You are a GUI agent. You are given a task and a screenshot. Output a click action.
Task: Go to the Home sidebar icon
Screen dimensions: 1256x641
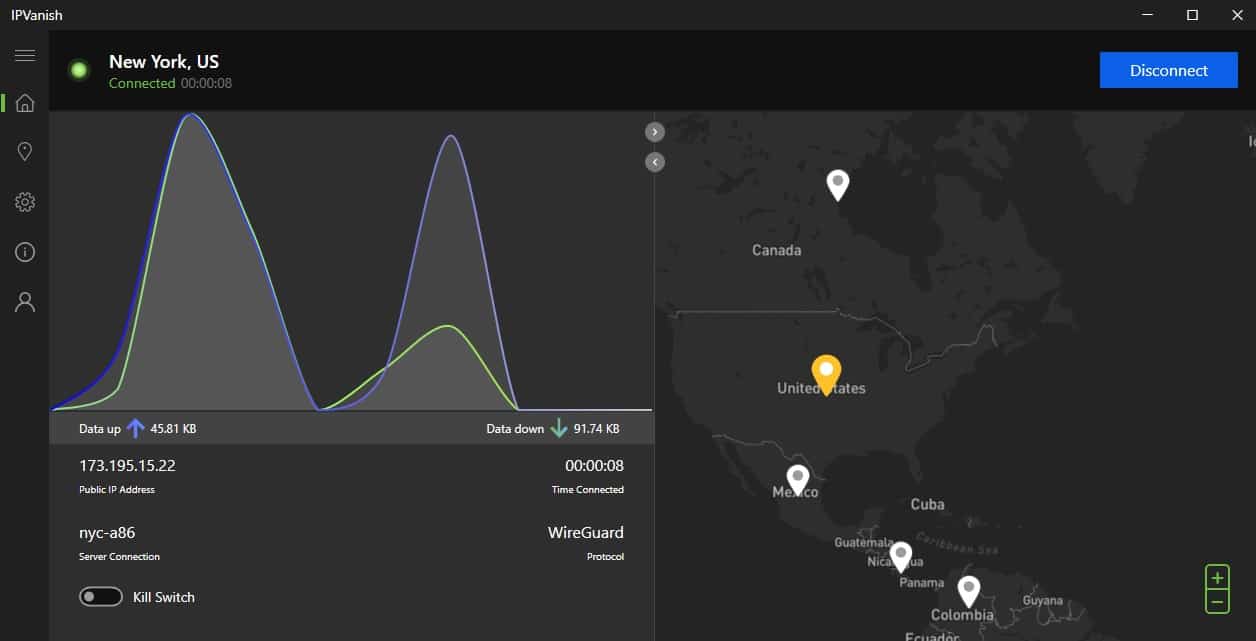coord(25,103)
